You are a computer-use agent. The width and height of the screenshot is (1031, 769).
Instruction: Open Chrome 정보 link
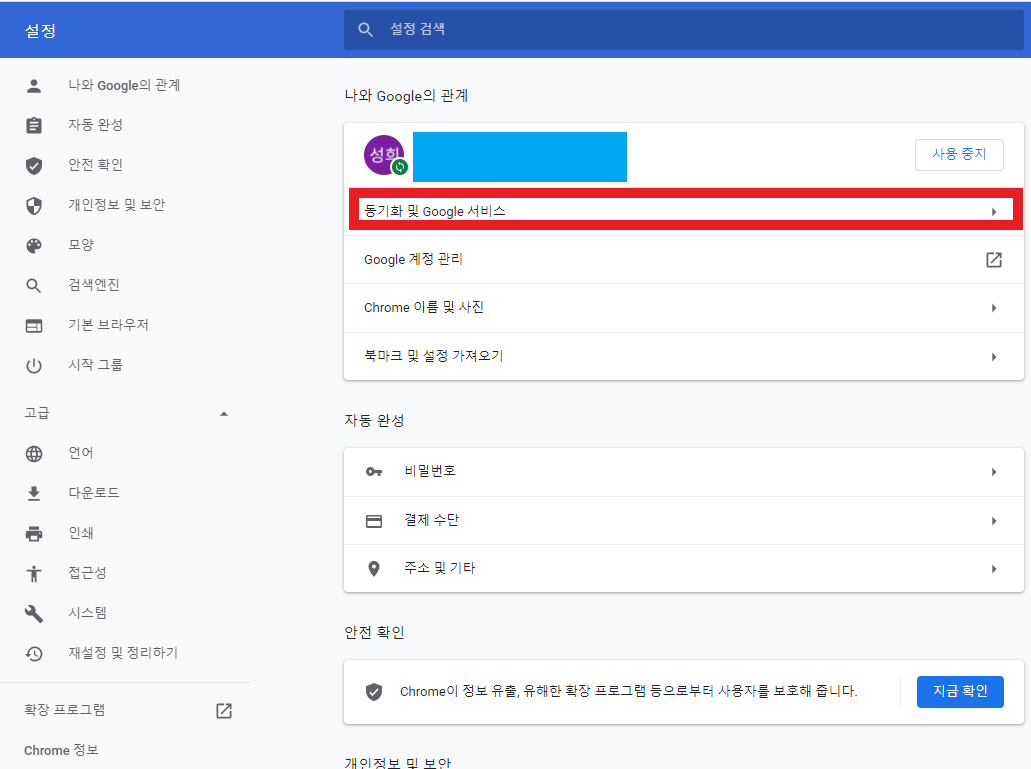pos(61,750)
